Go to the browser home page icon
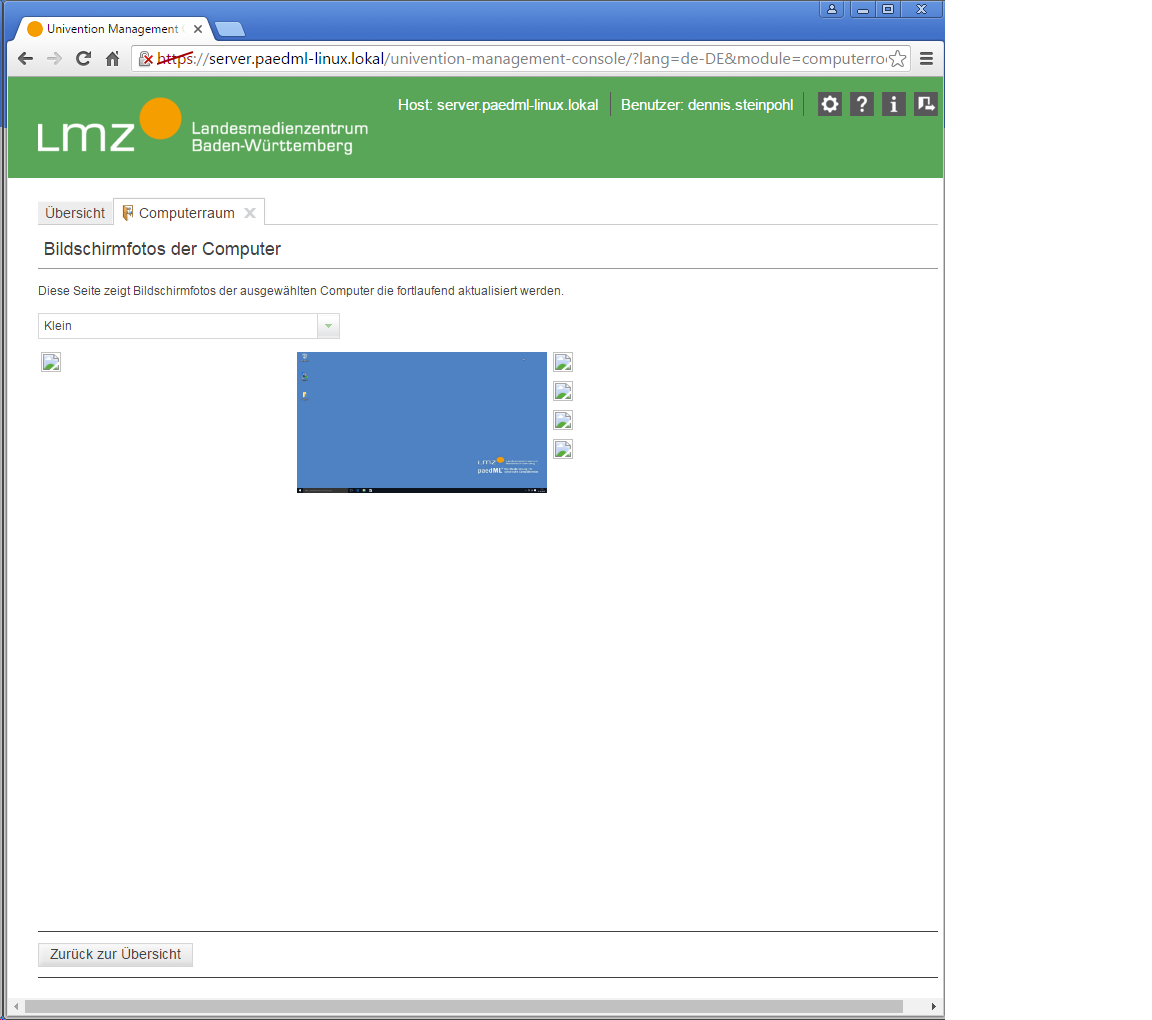Screen dimensions: 1152x1020 (113, 59)
